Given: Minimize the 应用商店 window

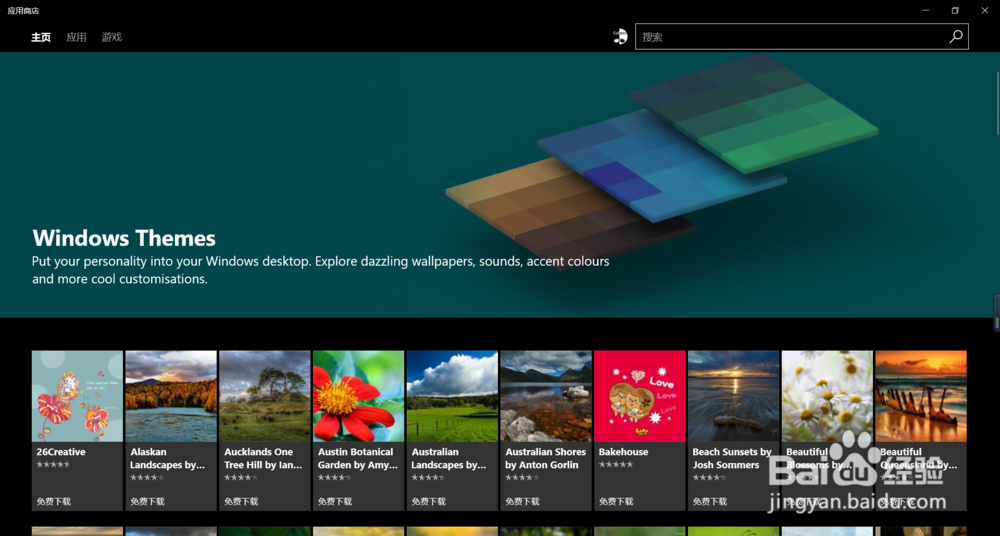Looking at the screenshot, I should 925,10.
